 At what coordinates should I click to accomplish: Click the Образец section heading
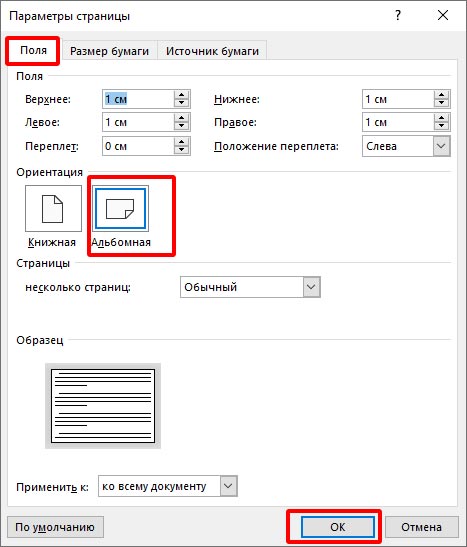[40, 340]
